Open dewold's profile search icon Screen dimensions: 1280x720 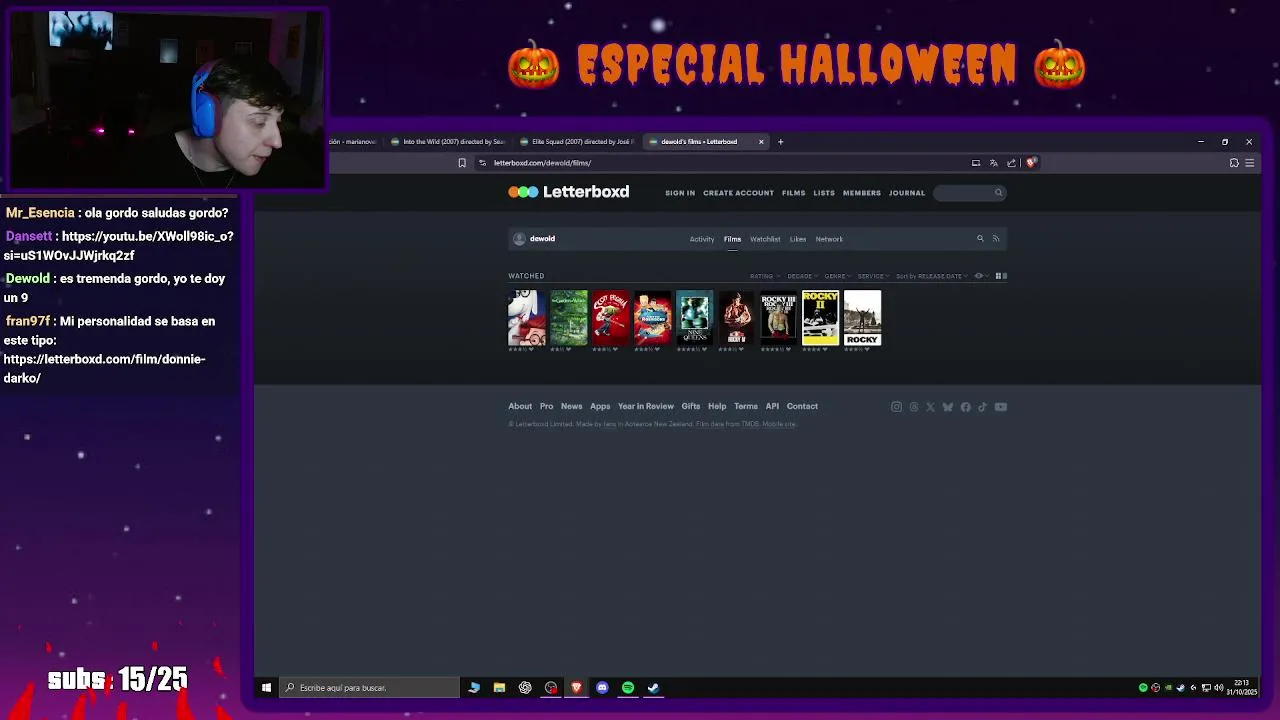[980, 239]
